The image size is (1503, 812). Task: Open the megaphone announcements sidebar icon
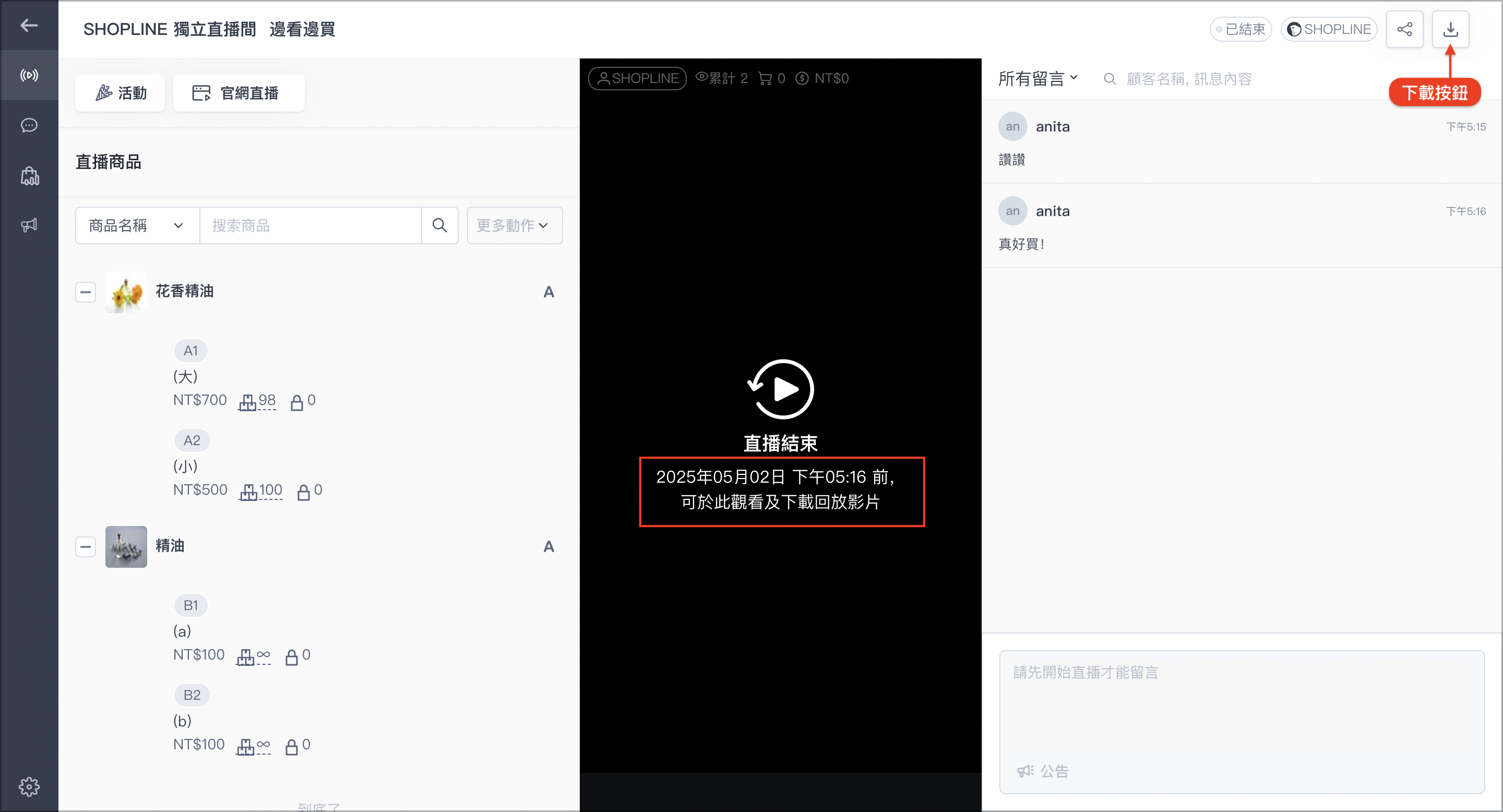pyautogui.click(x=29, y=225)
